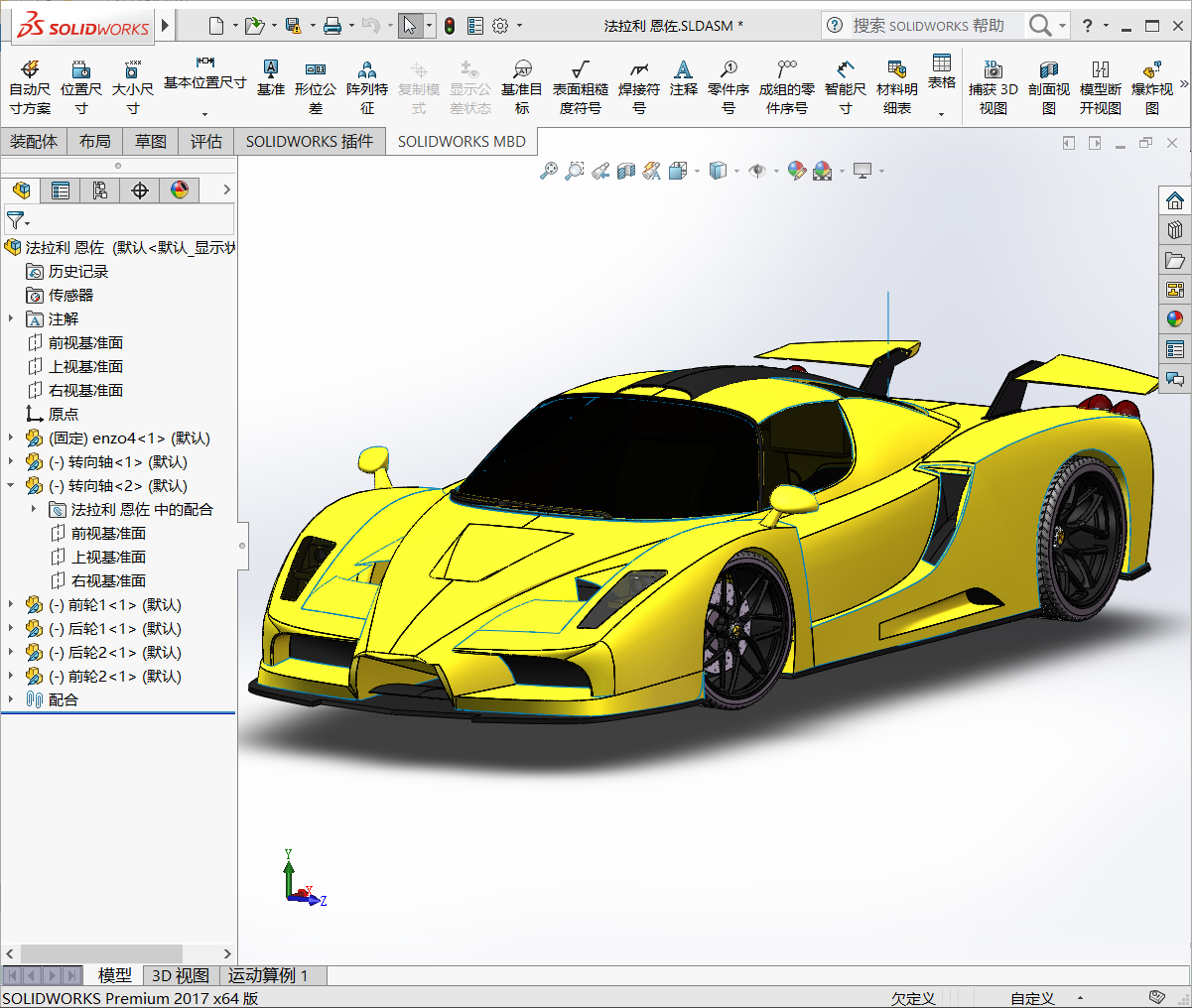Select the Exploded View tool (爆炸视图)
The image size is (1192, 1008).
(1152, 86)
